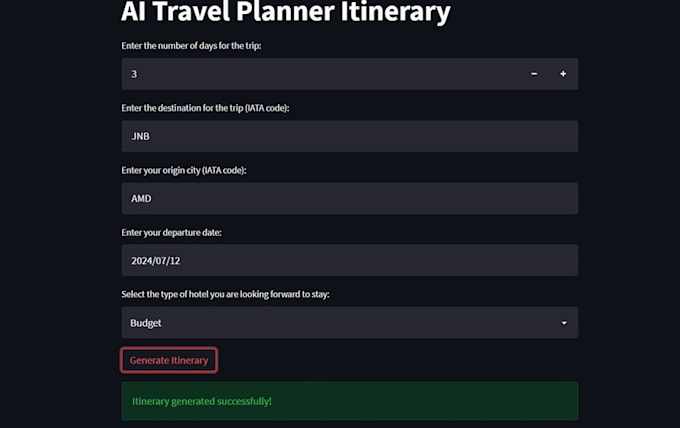Increase trip days with plus button
Screen dimensions: 680x428
(x=563, y=74)
